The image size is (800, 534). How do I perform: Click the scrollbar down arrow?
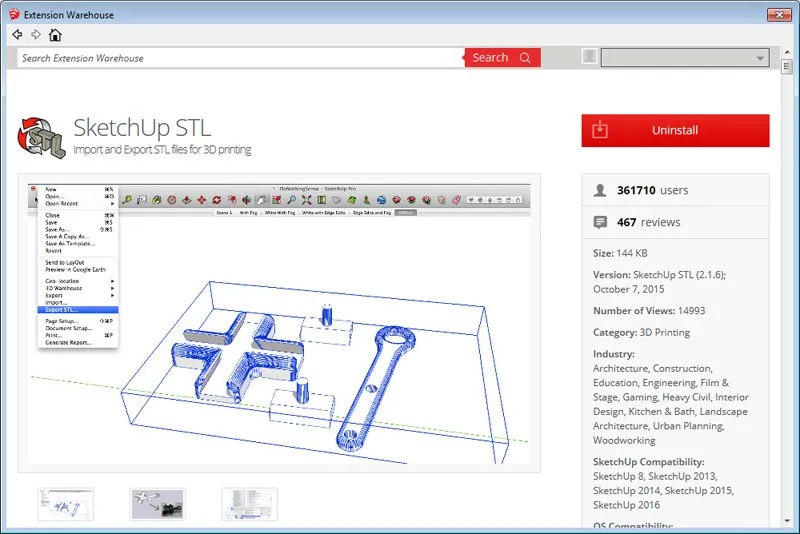point(787,521)
